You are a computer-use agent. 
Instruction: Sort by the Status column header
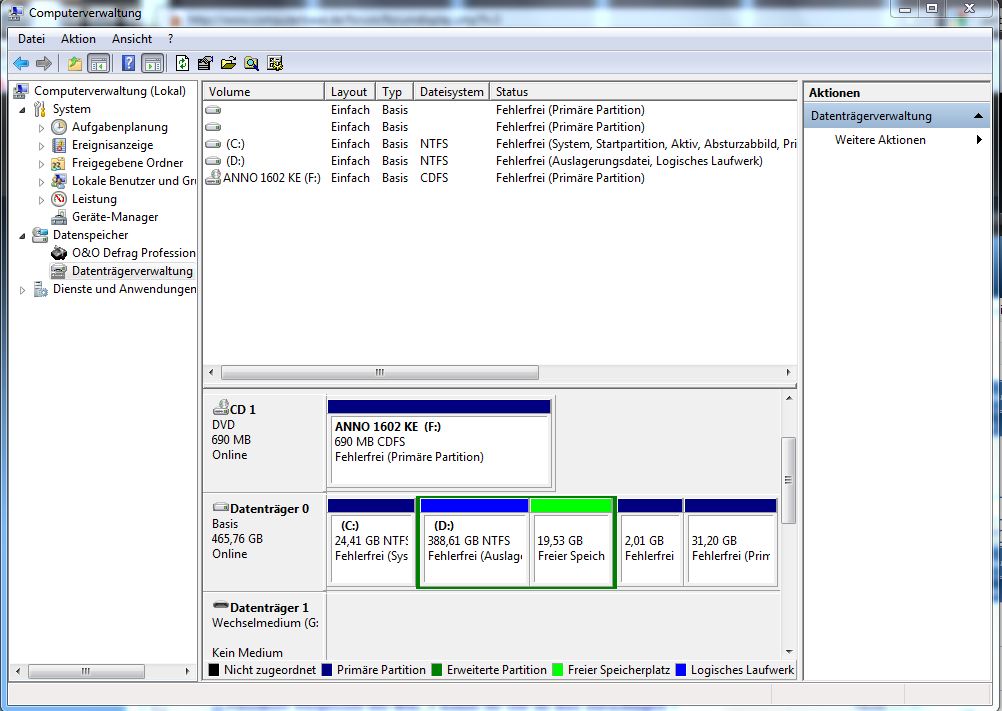(644, 91)
